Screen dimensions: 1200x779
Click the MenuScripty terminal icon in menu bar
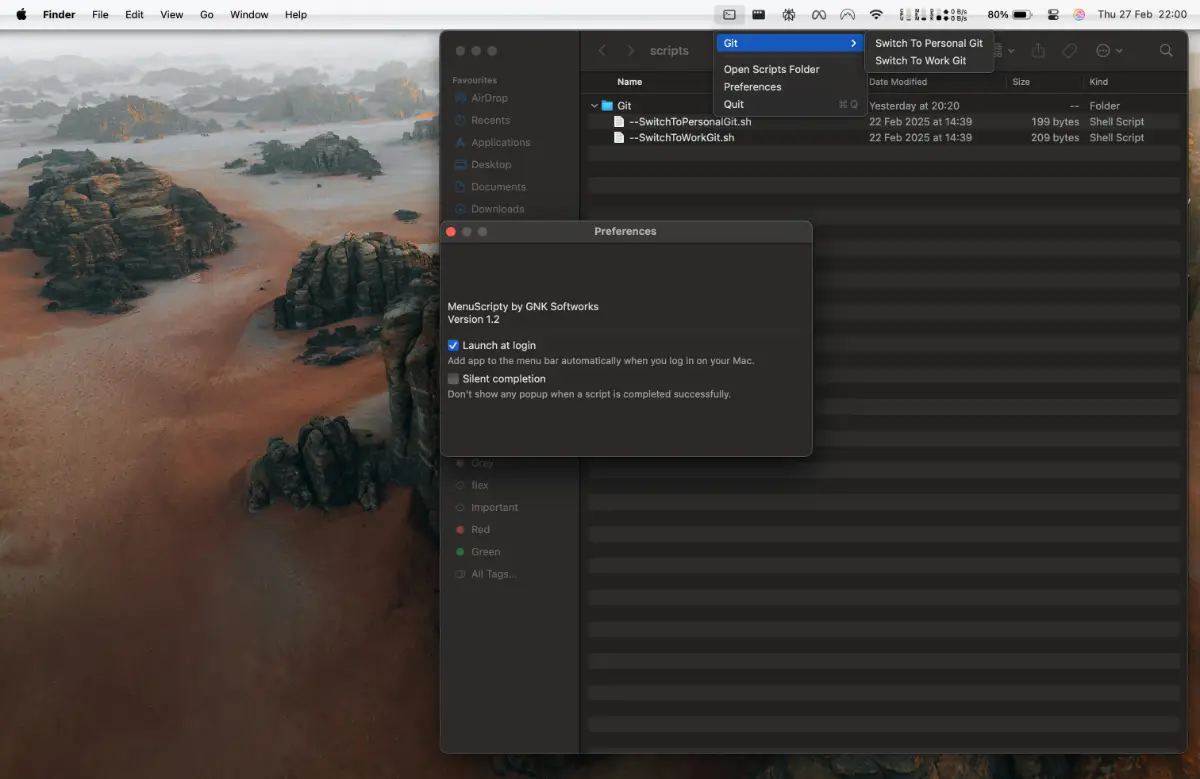pyautogui.click(x=729, y=15)
